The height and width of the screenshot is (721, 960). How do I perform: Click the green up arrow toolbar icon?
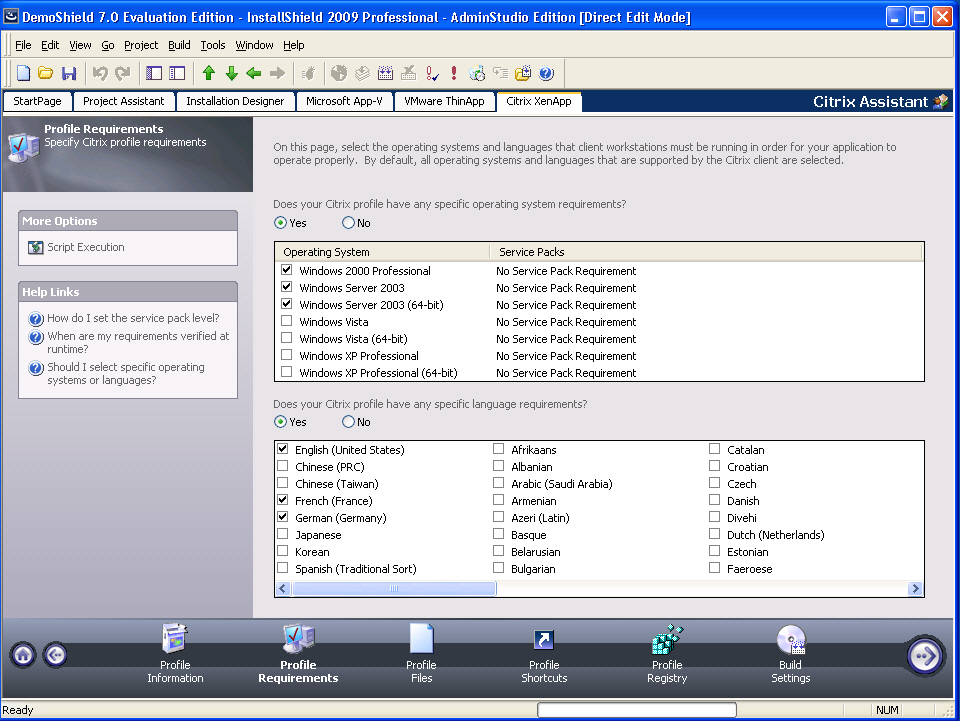209,73
